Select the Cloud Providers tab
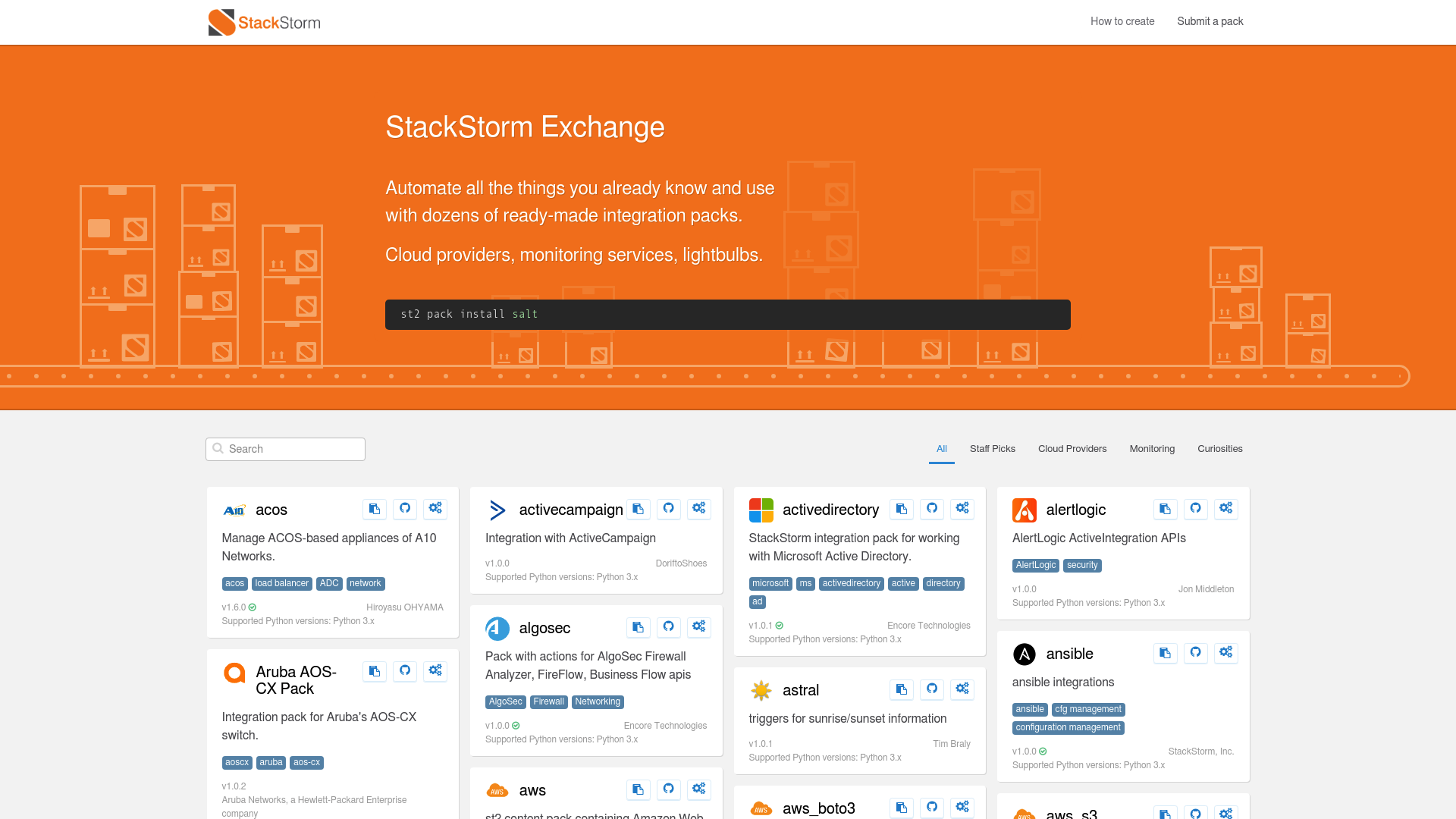This screenshot has height=819, width=1456. coord(1072,448)
